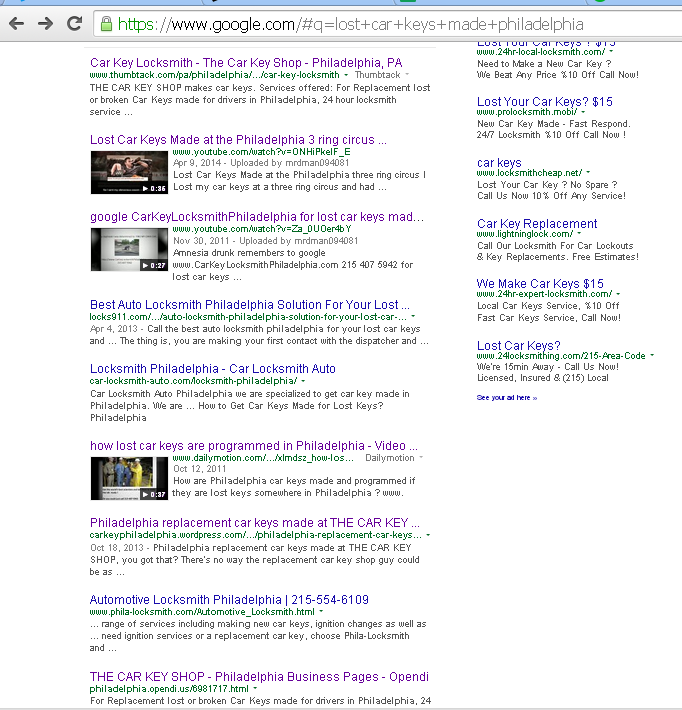The image size is (682, 710).
Task: Click www.24hr-local-locksmith.com ad URL
Action: click(x=541, y=52)
